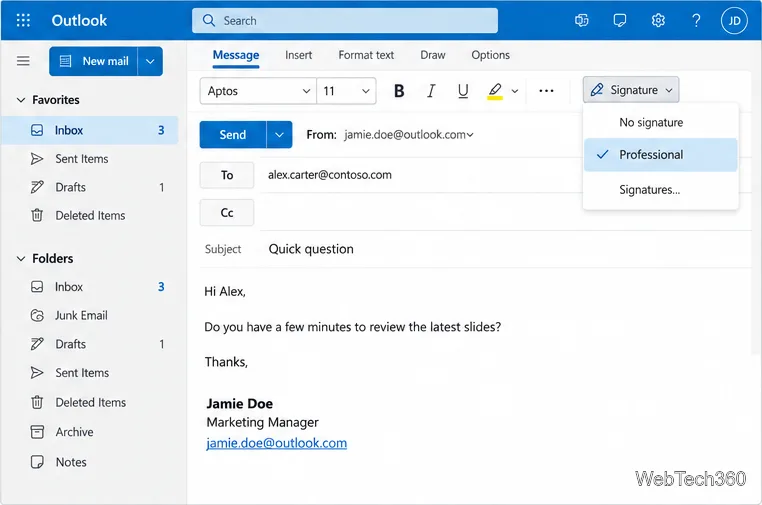762x505 pixels.
Task: Switch to the Format text tab
Action: 366,55
